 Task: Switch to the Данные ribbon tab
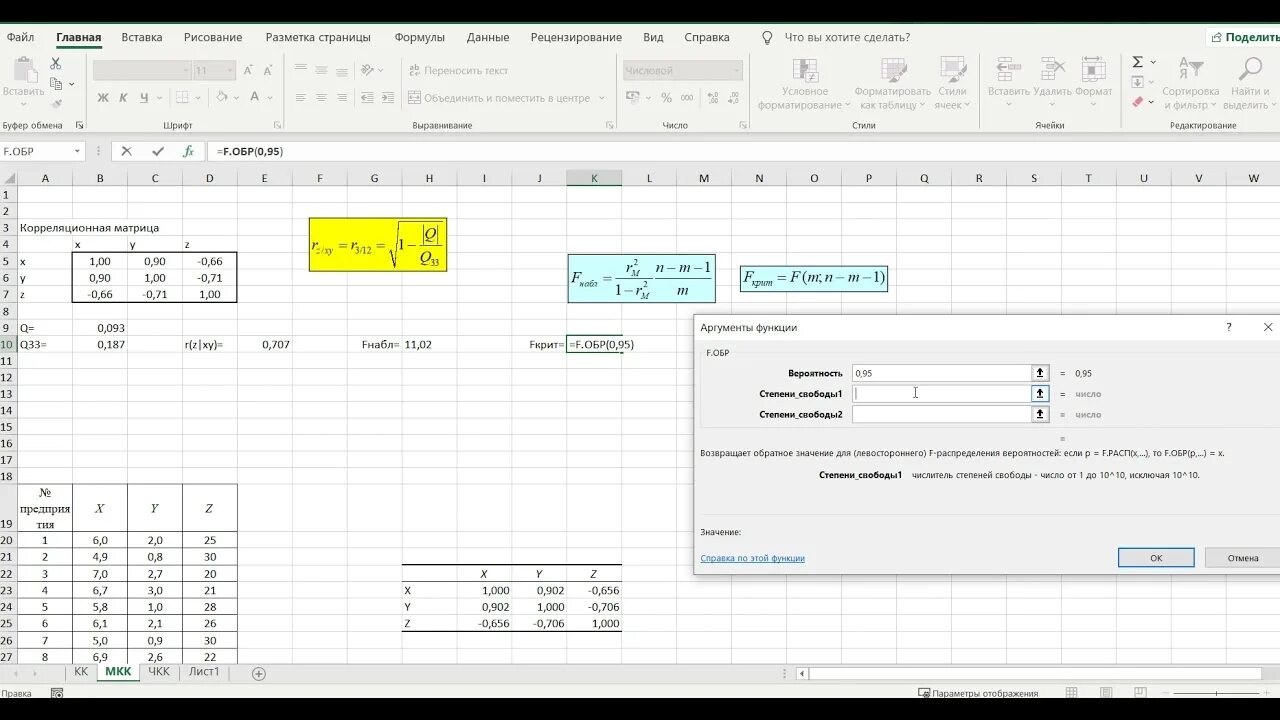488,37
